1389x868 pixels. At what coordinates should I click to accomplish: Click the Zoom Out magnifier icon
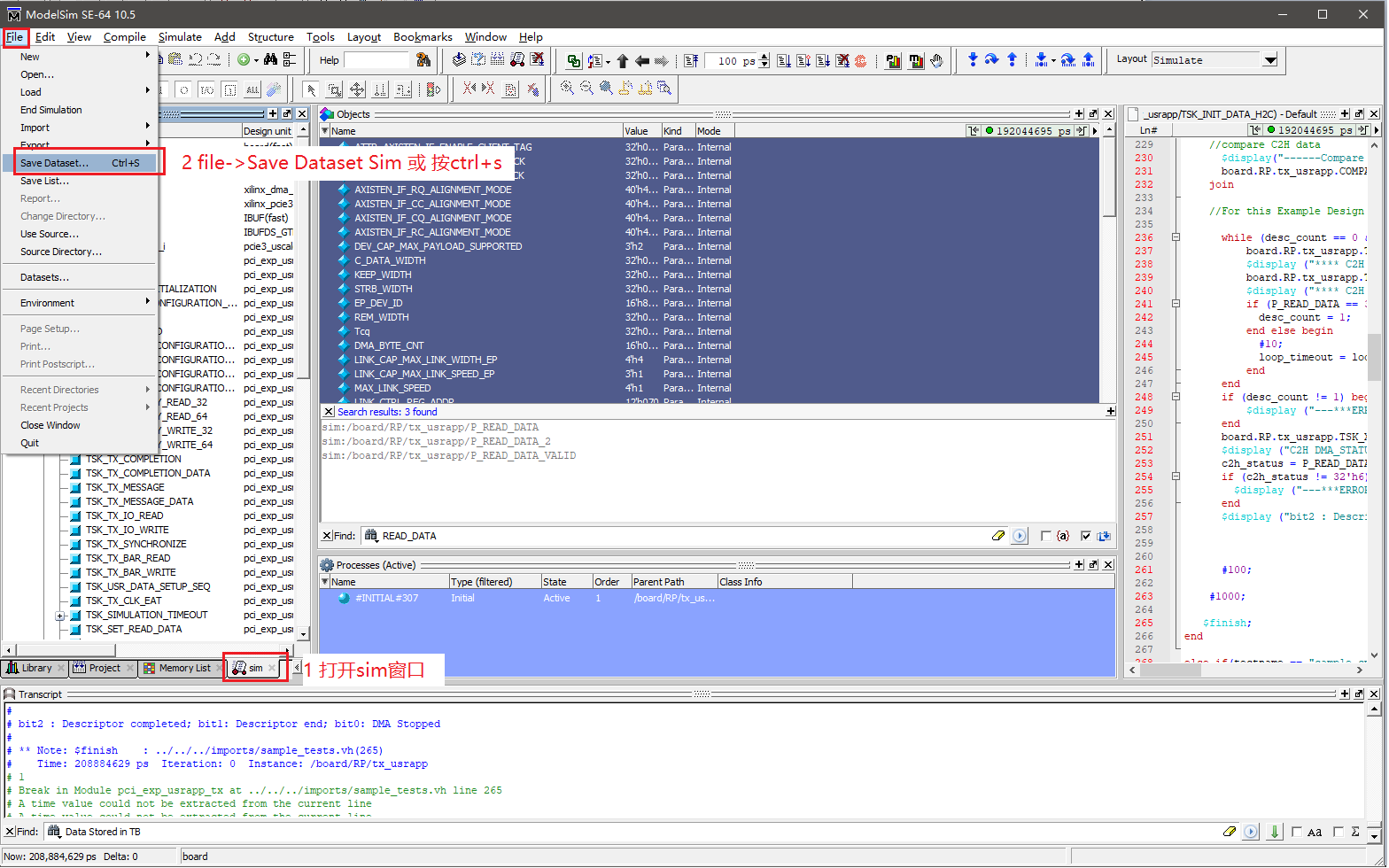pos(586,88)
